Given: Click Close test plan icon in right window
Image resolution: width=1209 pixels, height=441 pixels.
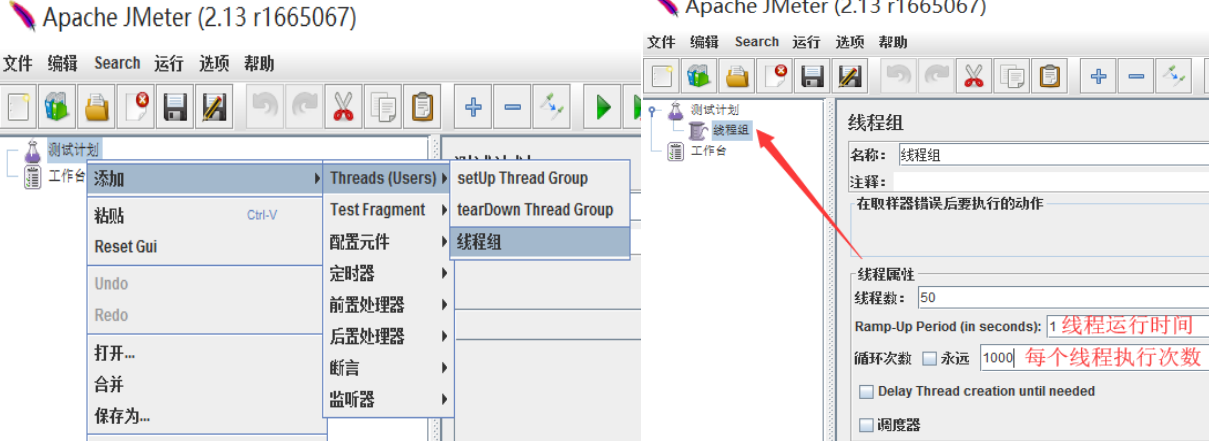Looking at the screenshot, I should point(775,76).
